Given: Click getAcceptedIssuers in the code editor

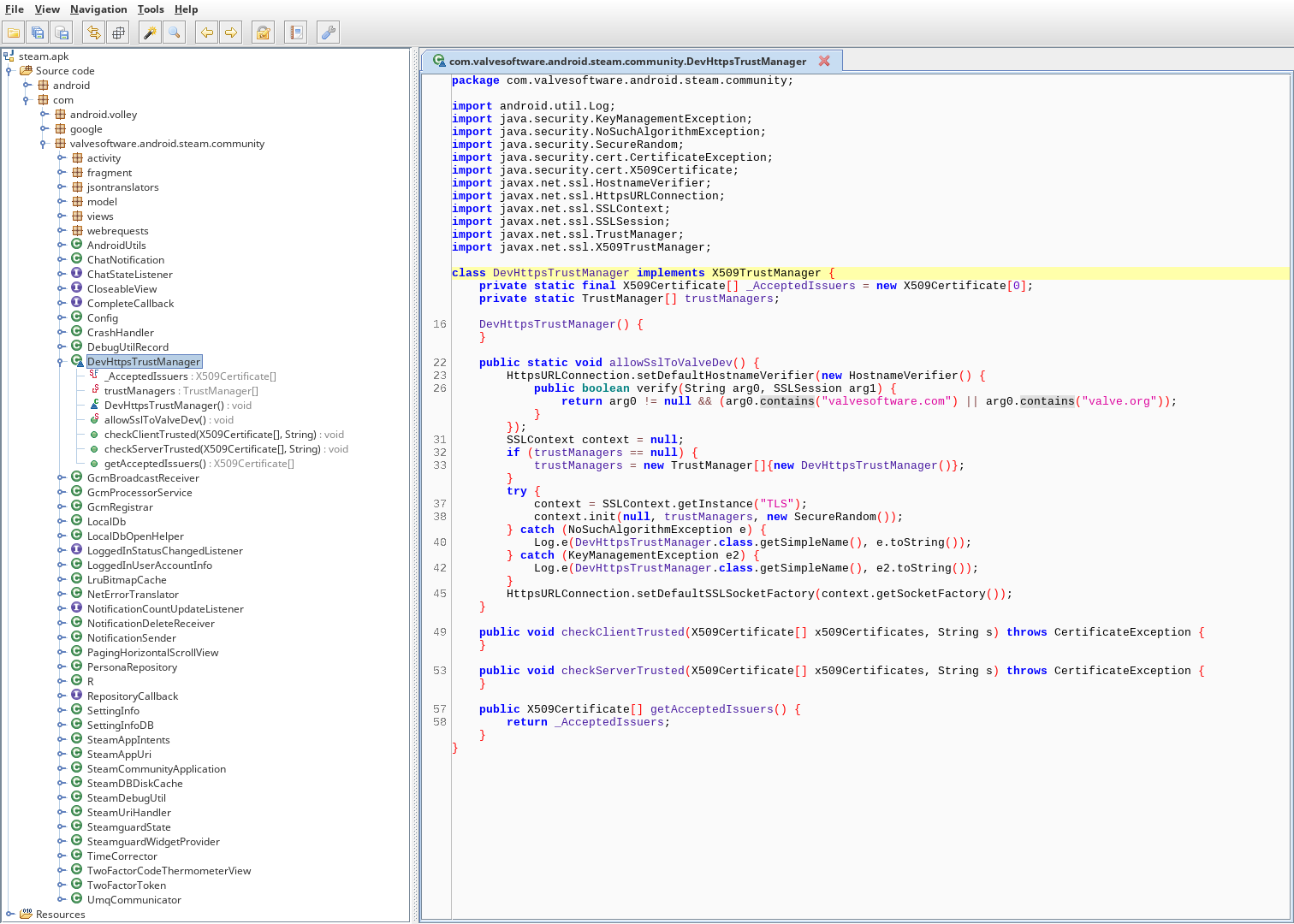Looking at the screenshot, I should 711,709.
